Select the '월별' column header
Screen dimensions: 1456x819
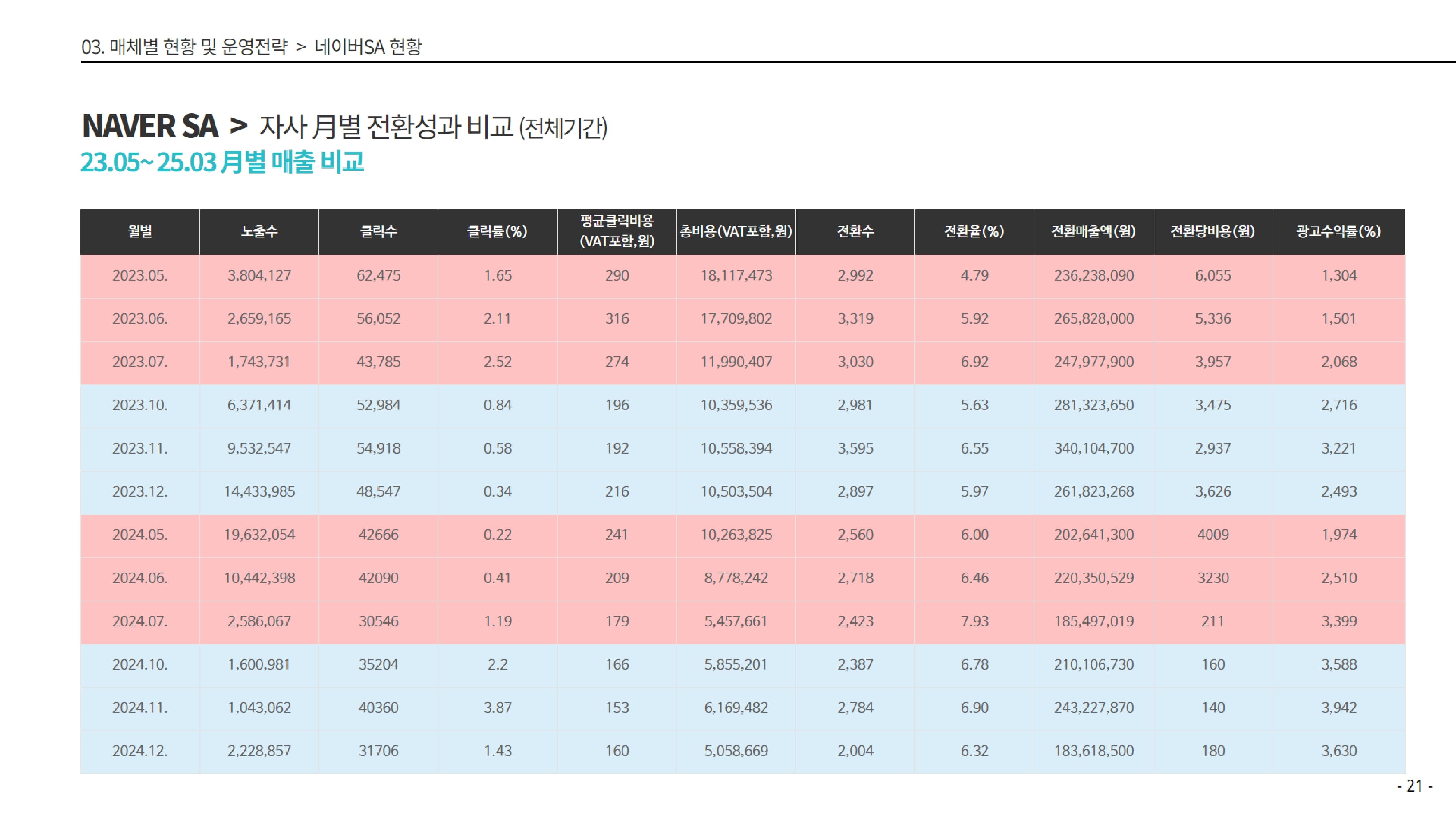(140, 232)
